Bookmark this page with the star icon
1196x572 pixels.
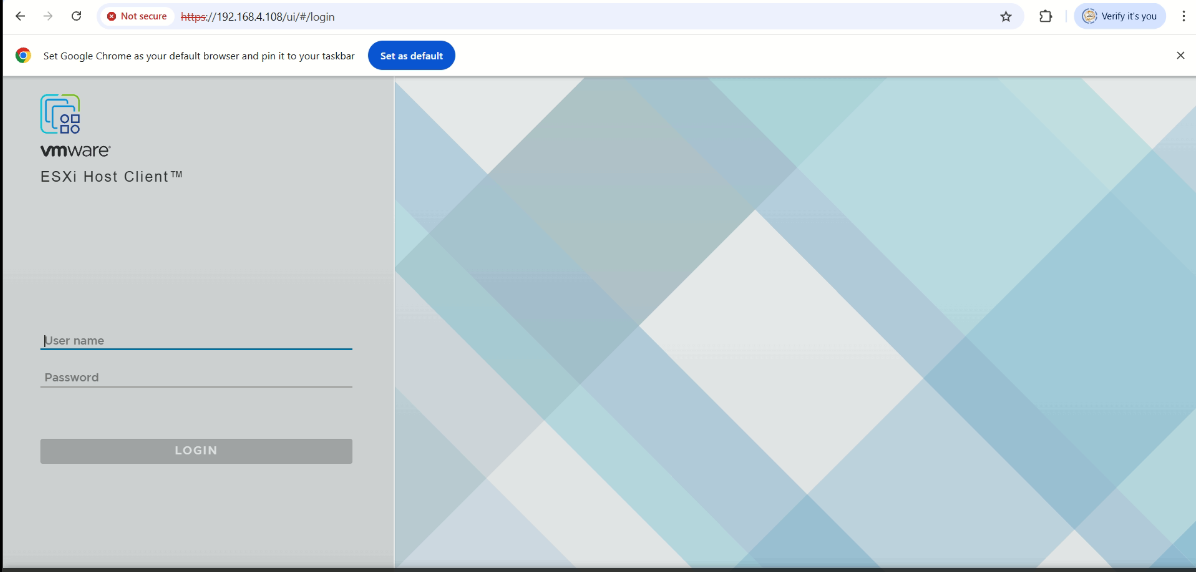(1006, 16)
